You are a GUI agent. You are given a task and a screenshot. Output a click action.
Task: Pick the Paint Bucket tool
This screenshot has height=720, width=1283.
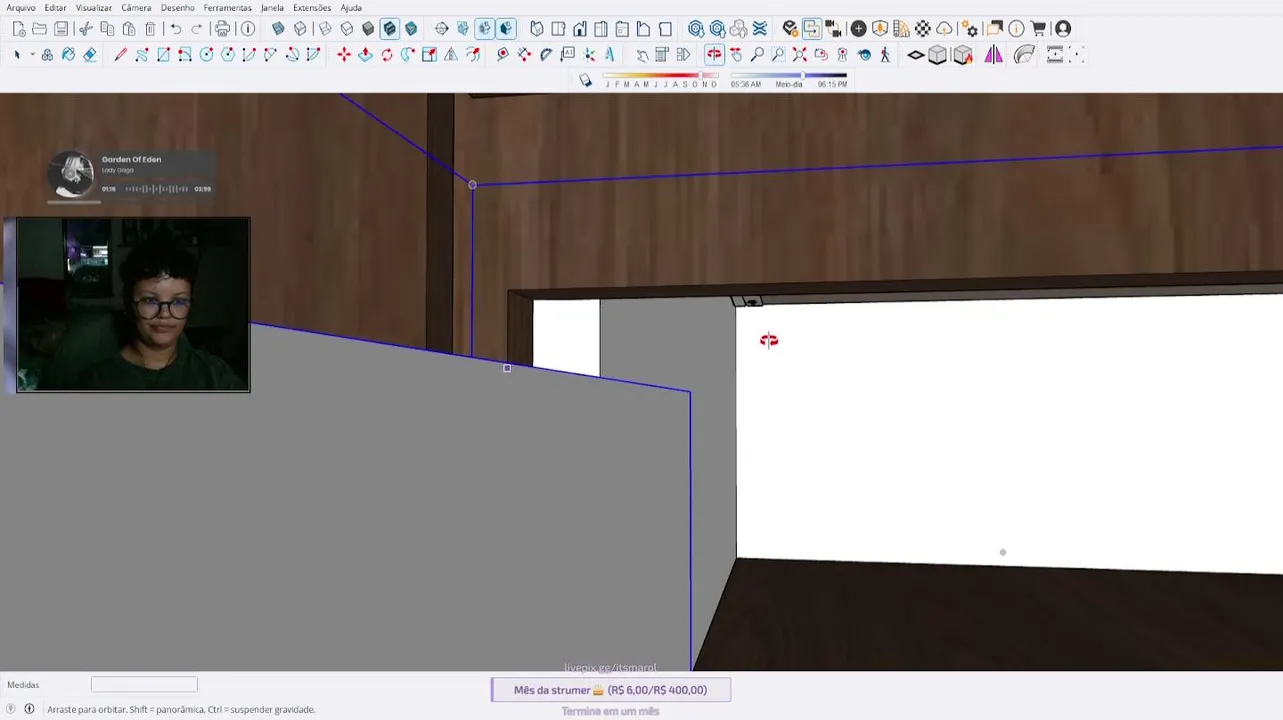click(68, 55)
